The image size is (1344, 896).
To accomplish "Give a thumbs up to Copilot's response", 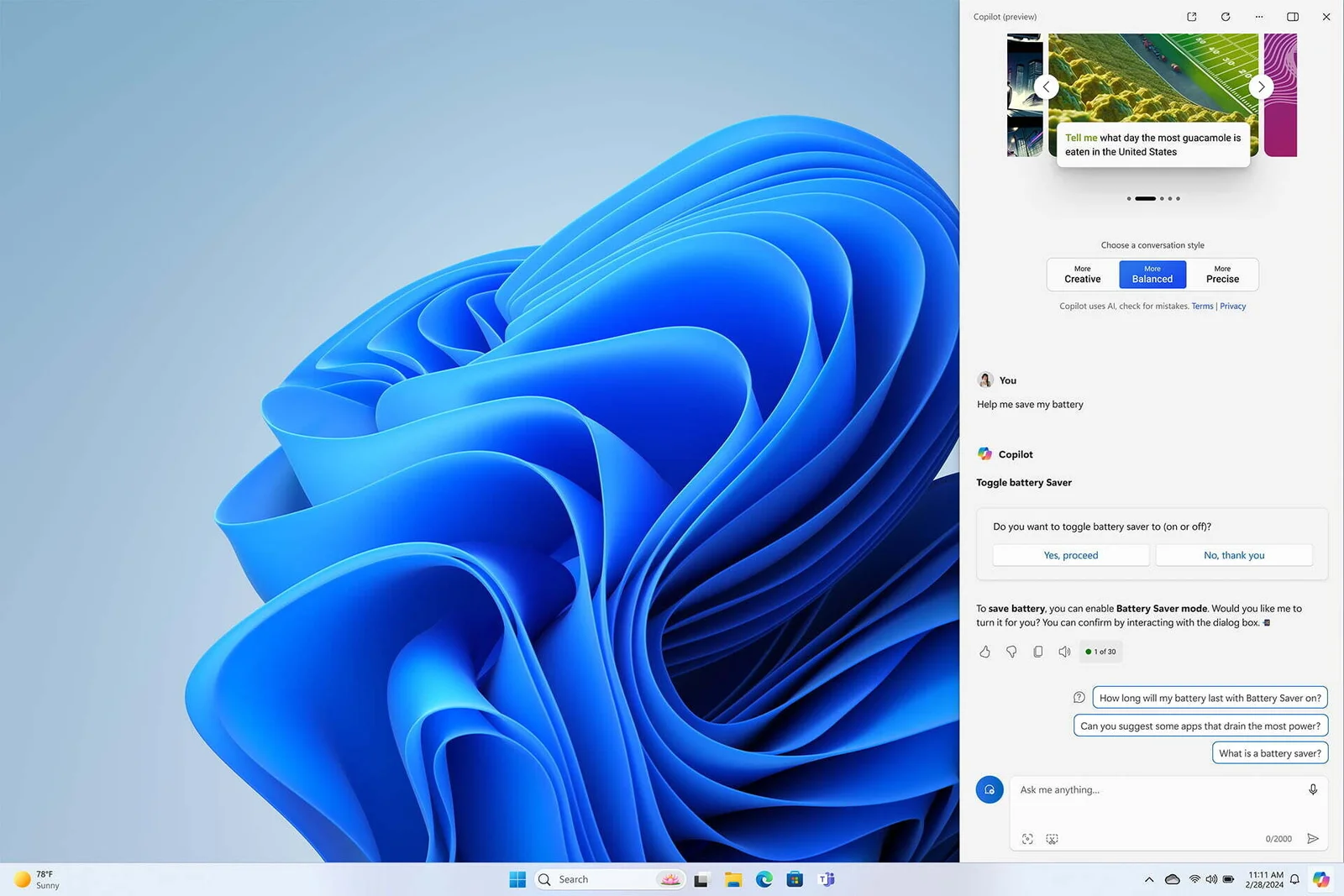I will click(x=984, y=652).
